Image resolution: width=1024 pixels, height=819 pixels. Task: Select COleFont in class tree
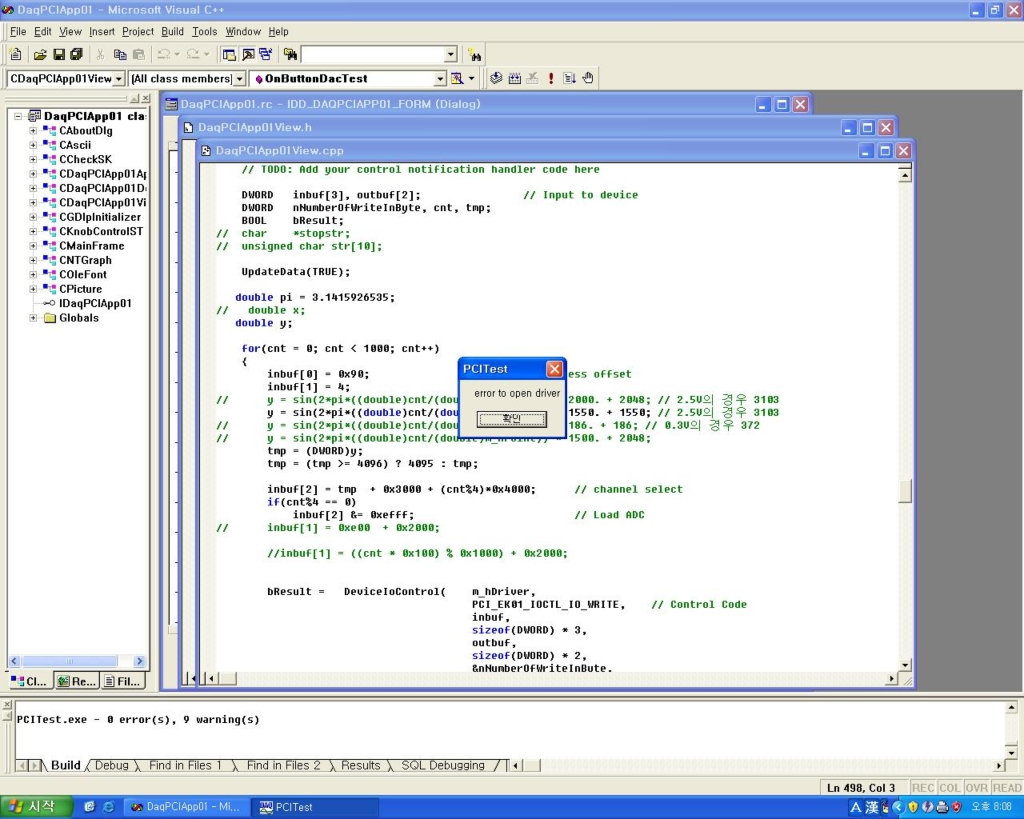tap(83, 274)
